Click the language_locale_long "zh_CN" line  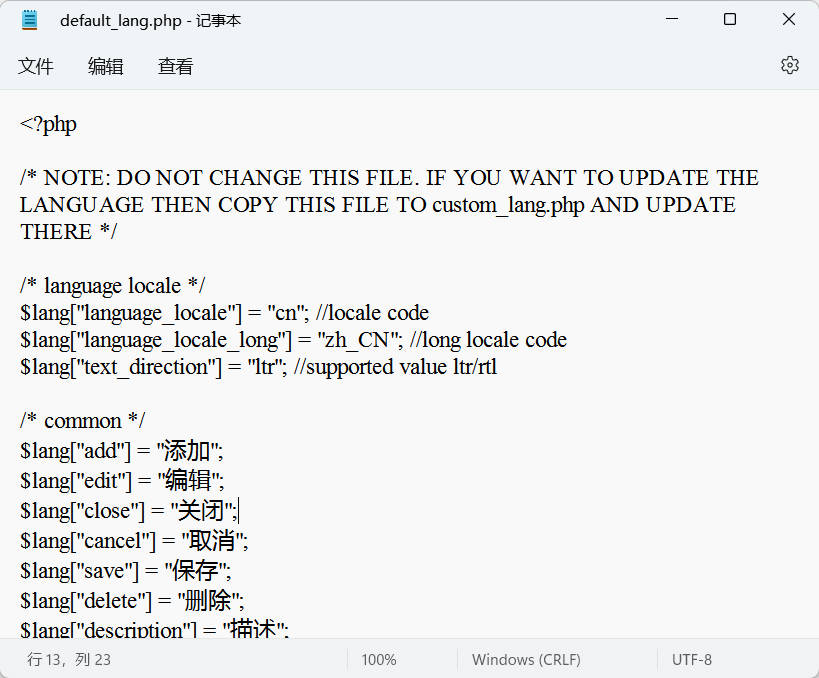tap(294, 340)
